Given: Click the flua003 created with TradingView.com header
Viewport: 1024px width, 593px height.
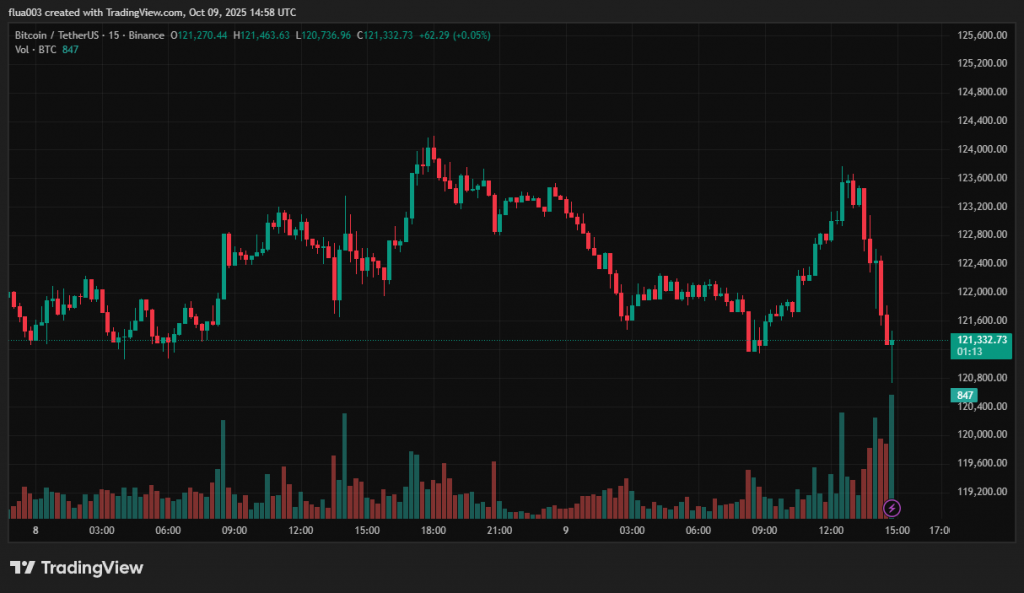Looking at the screenshot, I should [x=152, y=12].
